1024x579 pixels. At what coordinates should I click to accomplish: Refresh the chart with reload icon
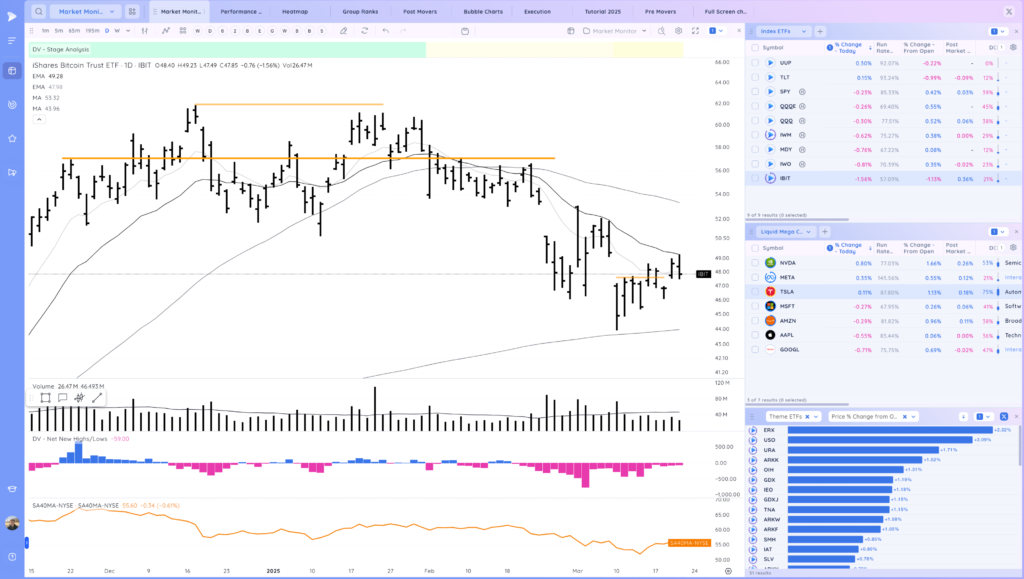364,31
